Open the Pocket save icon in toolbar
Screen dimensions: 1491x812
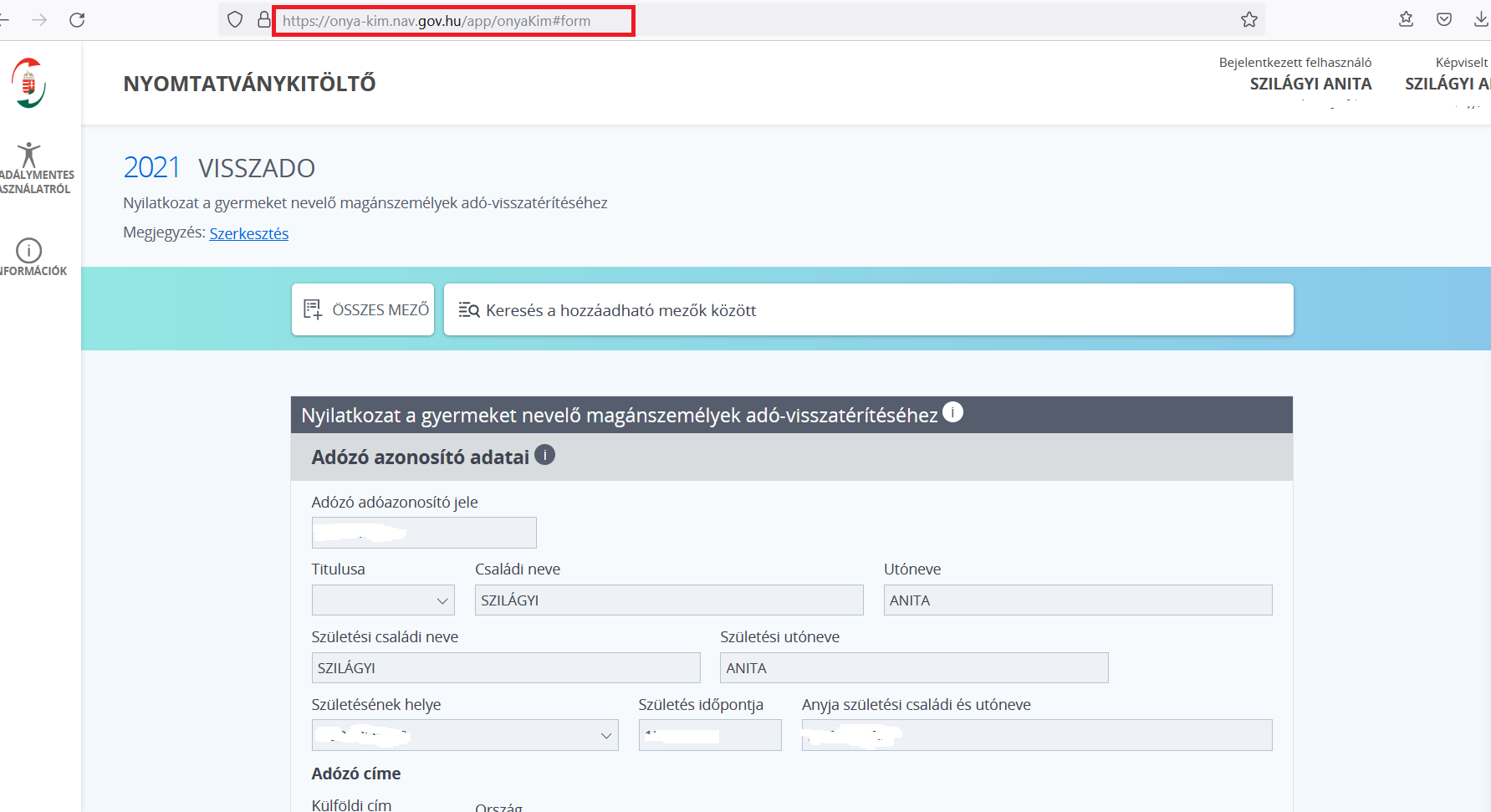(1444, 20)
